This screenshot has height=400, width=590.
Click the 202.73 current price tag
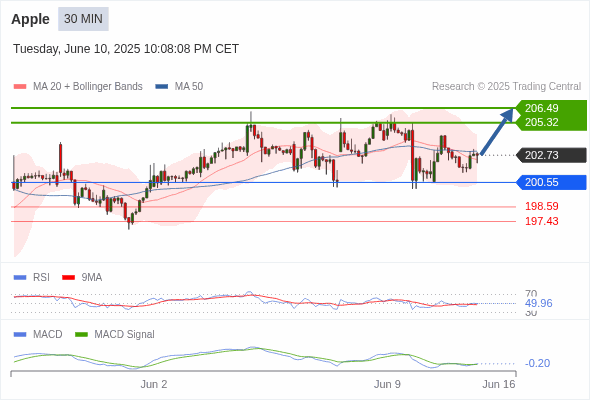[x=551, y=155]
